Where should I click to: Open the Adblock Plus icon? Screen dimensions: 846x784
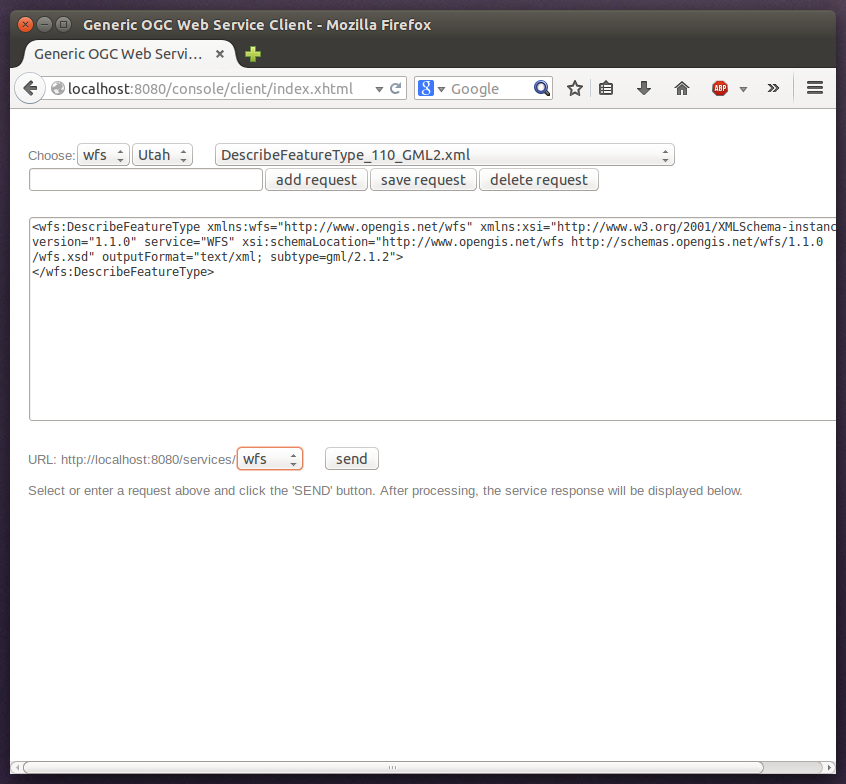[720, 88]
